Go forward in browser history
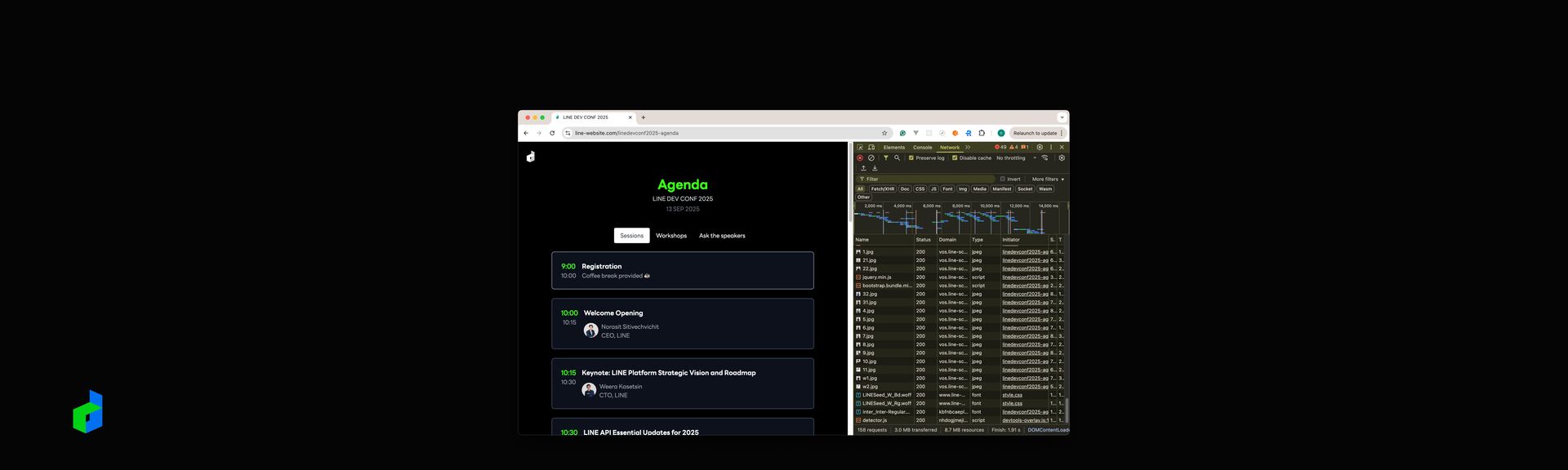Viewport: 1568px width, 470px height. tap(539, 133)
